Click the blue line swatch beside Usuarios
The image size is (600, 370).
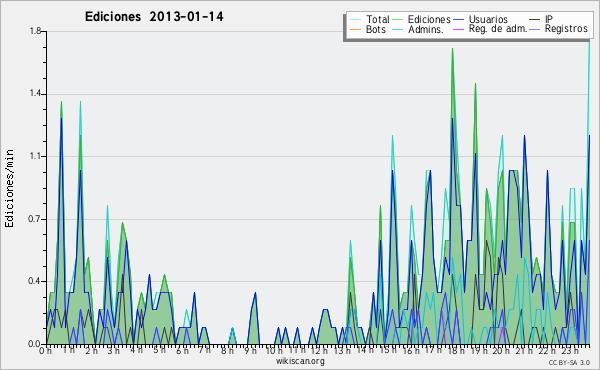[458, 20]
